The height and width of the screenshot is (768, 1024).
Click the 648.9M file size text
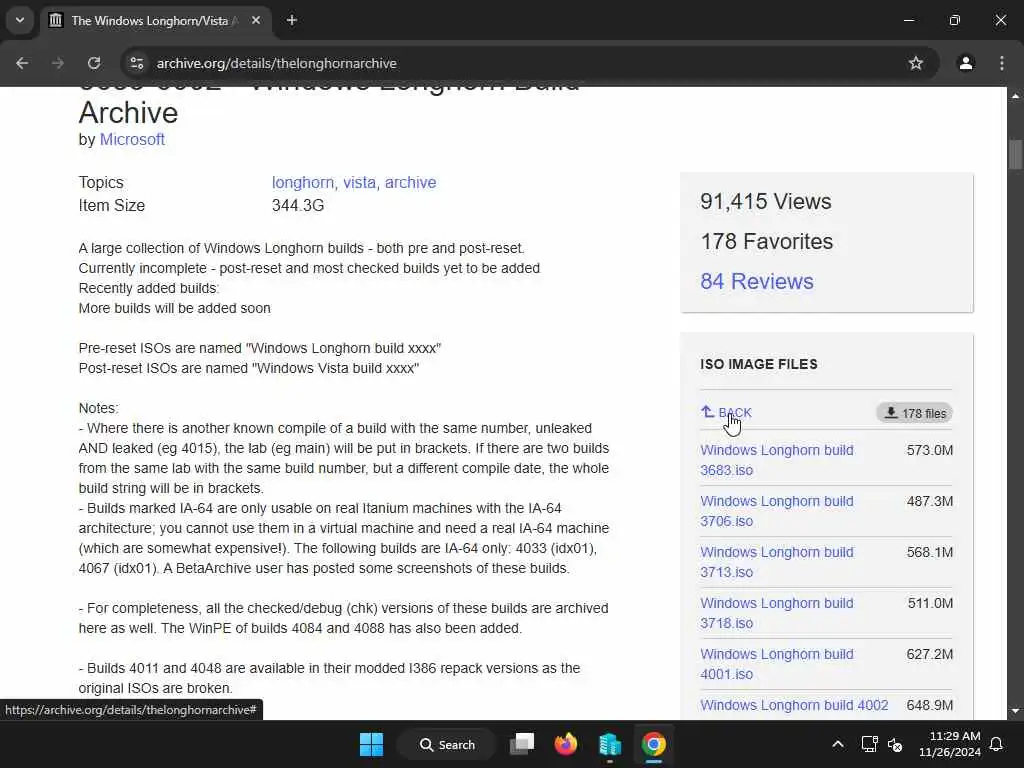930,705
